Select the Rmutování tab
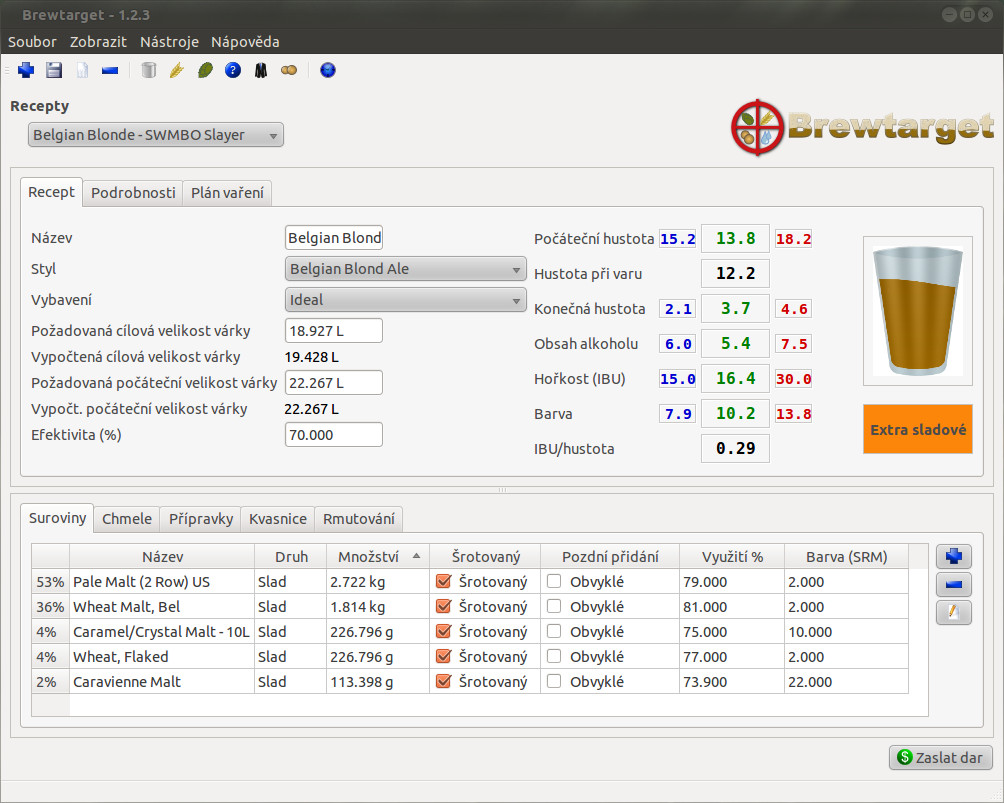 [359, 519]
